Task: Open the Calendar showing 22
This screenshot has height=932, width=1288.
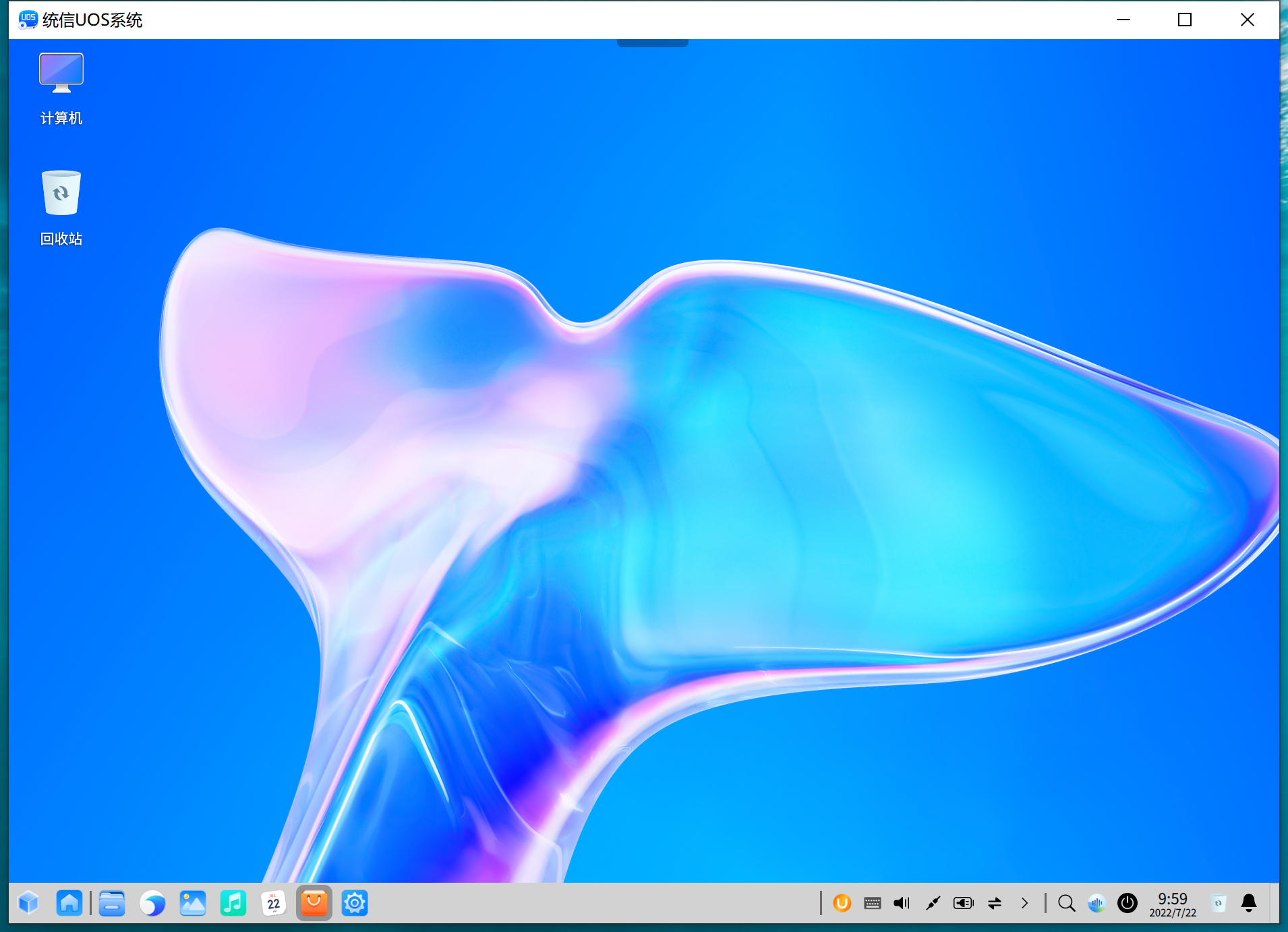Action: (274, 903)
